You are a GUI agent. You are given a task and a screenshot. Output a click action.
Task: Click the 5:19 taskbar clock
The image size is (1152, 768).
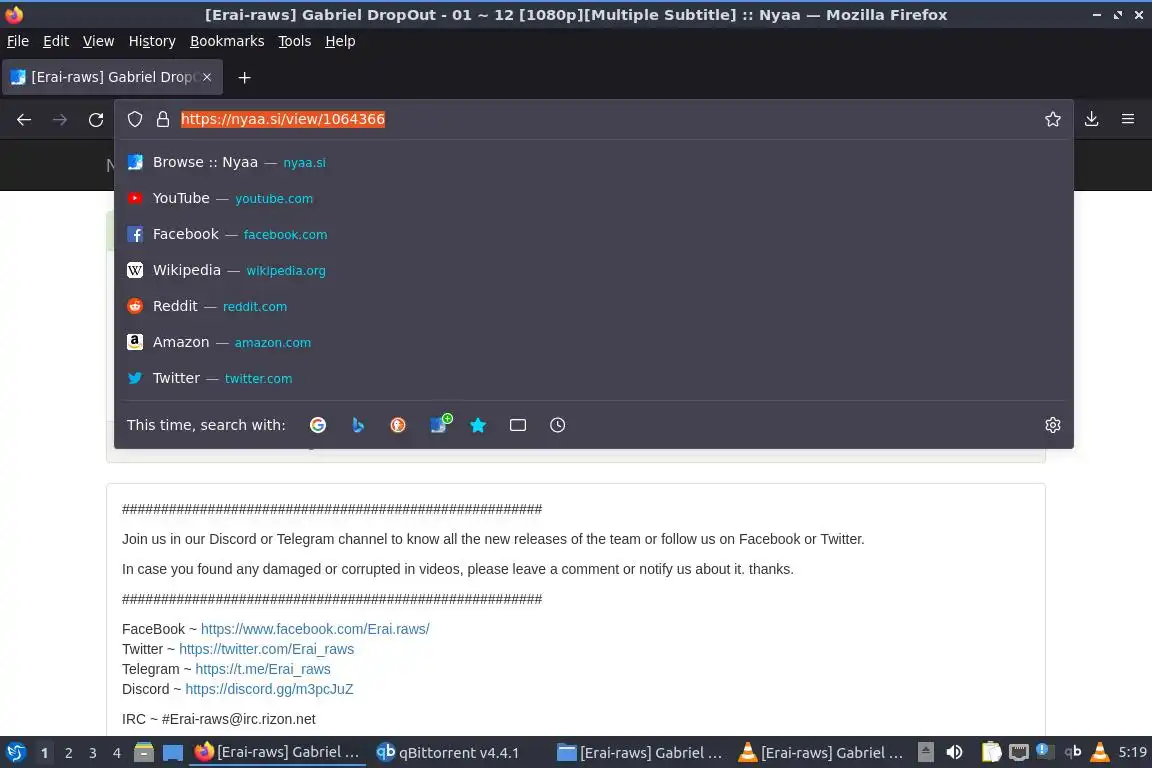coord(1132,753)
